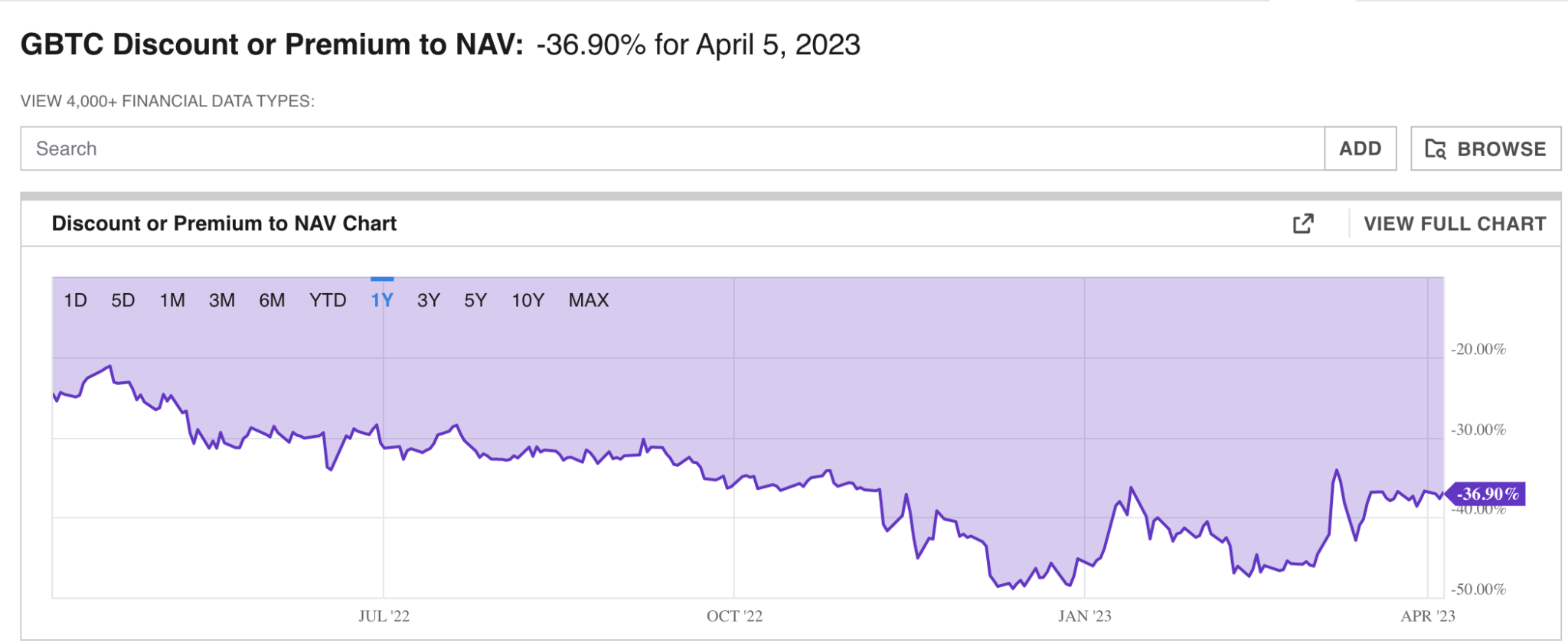This screenshot has width=1568, height=643.
Task: Click the chart title Discount or Premium to NAV
Action: pyautogui.click(x=224, y=224)
